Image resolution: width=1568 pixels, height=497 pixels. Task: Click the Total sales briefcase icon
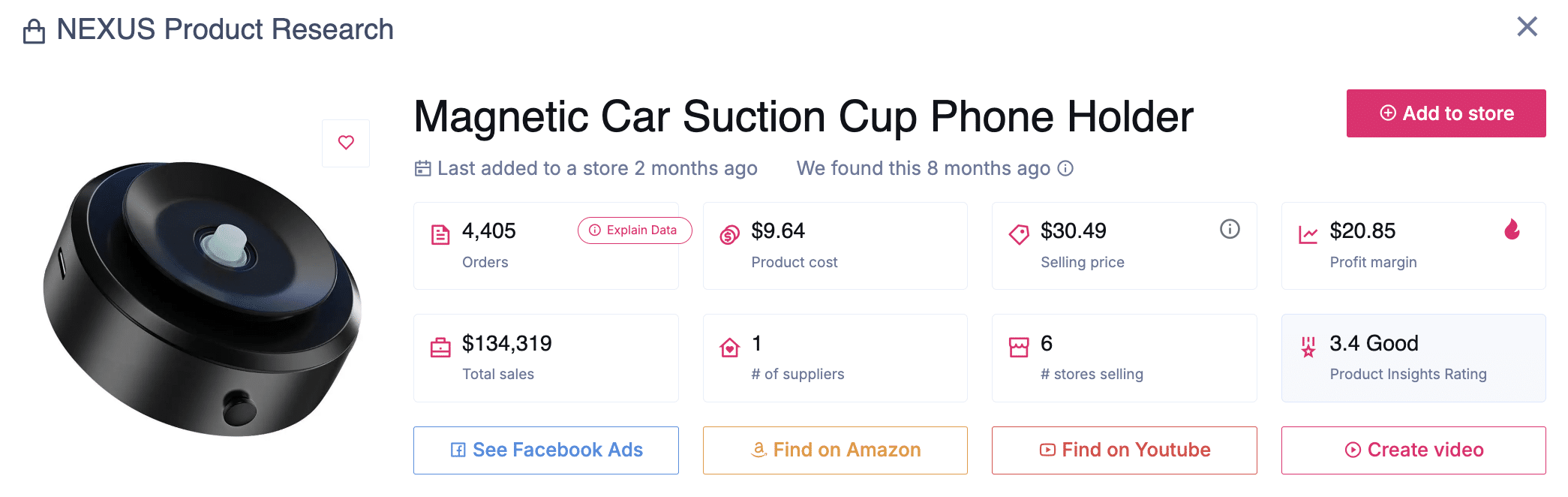point(440,348)
